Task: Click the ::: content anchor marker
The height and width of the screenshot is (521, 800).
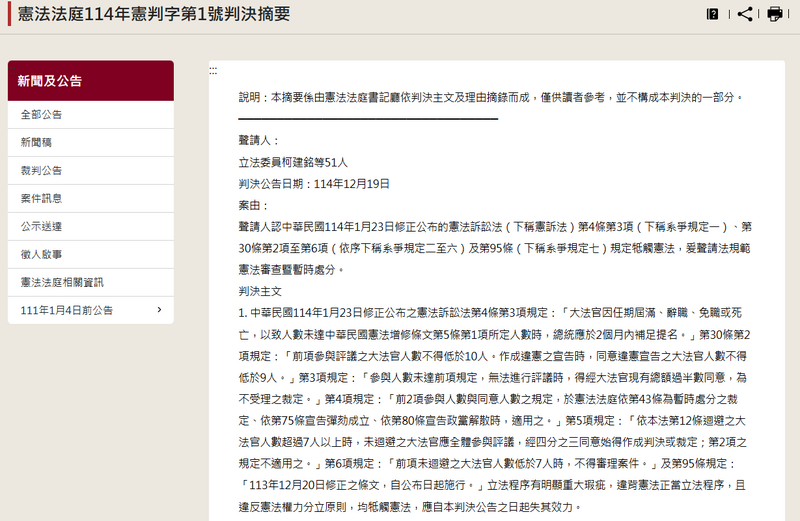Action: tap(213, 71)
